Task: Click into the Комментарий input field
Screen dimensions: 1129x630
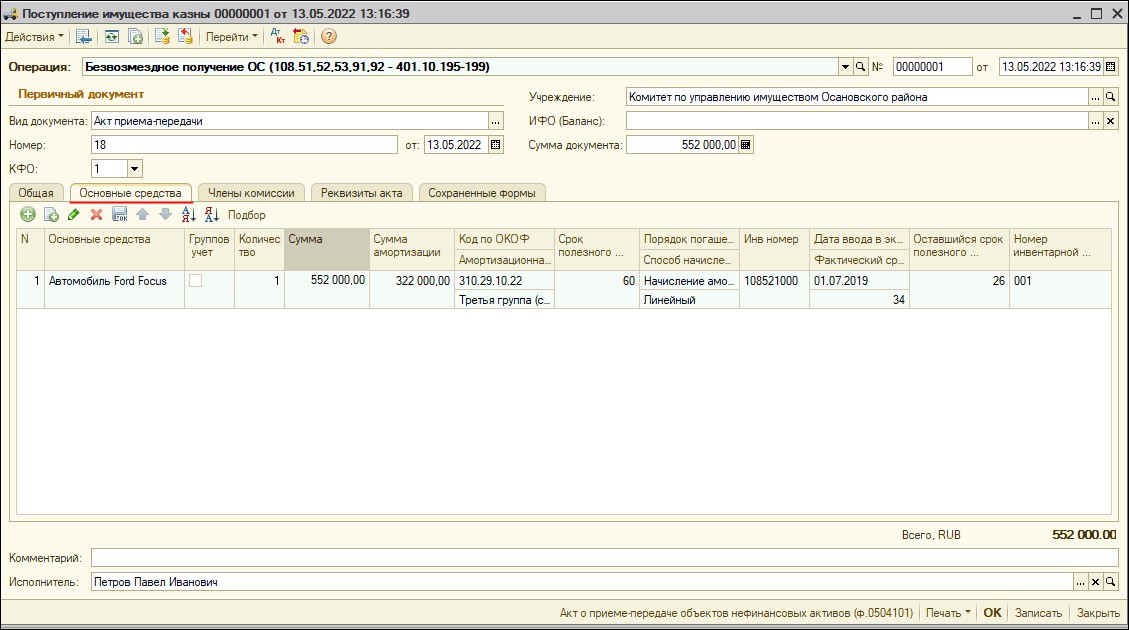Action: pos(605,558)
